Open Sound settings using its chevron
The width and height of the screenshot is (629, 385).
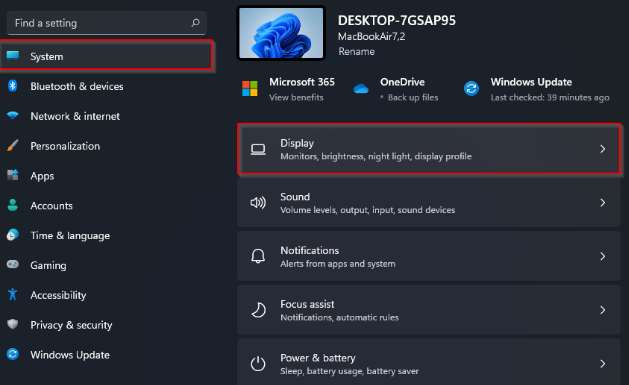tap(603, 203)
